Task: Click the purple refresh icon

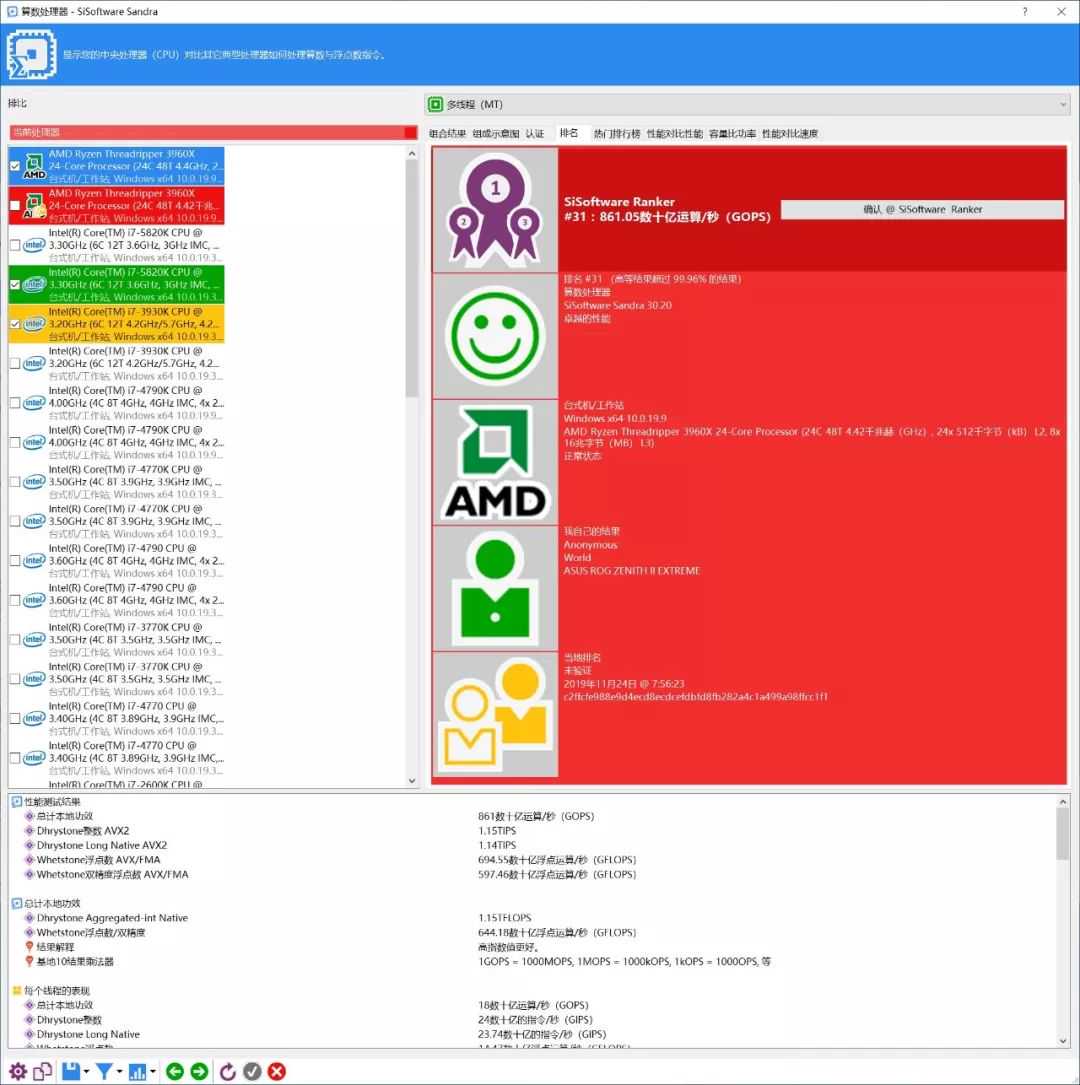Action: pyautogui.click(x=228, y=1071)
